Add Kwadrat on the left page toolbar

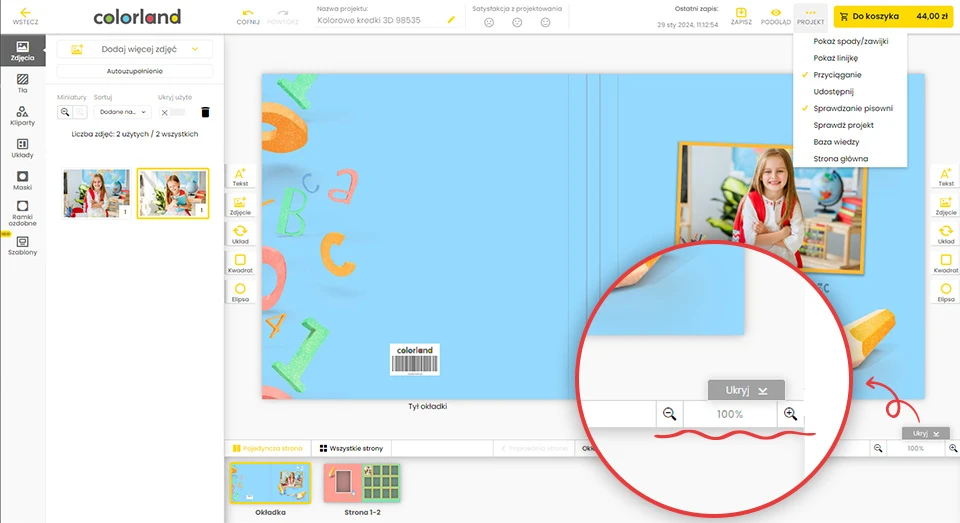[x=240, y=263]
